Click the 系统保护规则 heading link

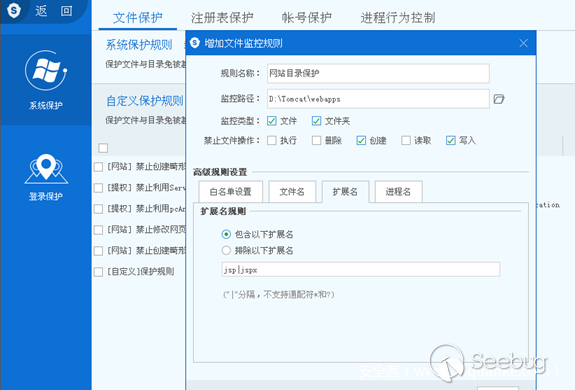[139, 45]
